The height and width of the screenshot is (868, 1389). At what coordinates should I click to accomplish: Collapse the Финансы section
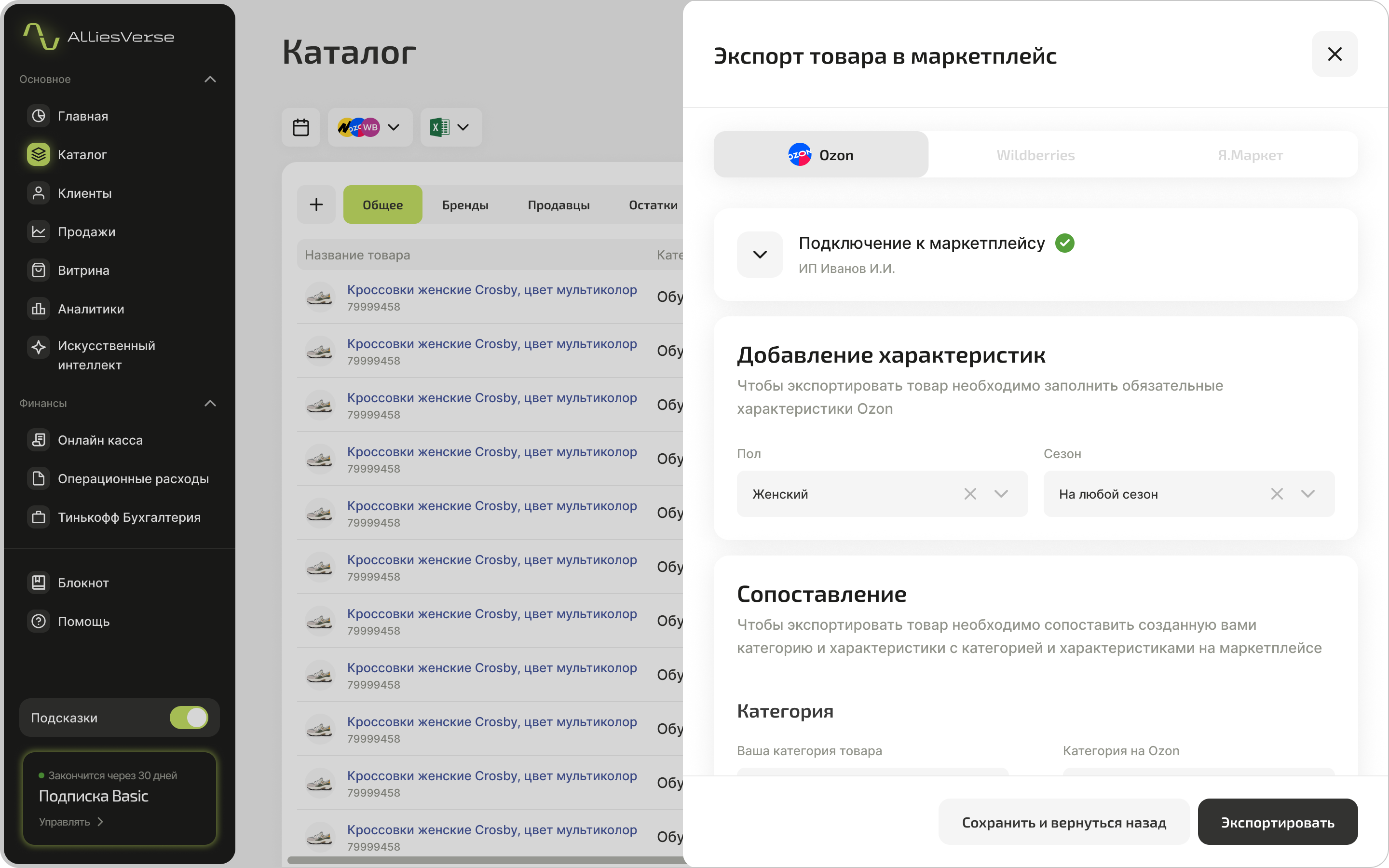coord(210,403)
